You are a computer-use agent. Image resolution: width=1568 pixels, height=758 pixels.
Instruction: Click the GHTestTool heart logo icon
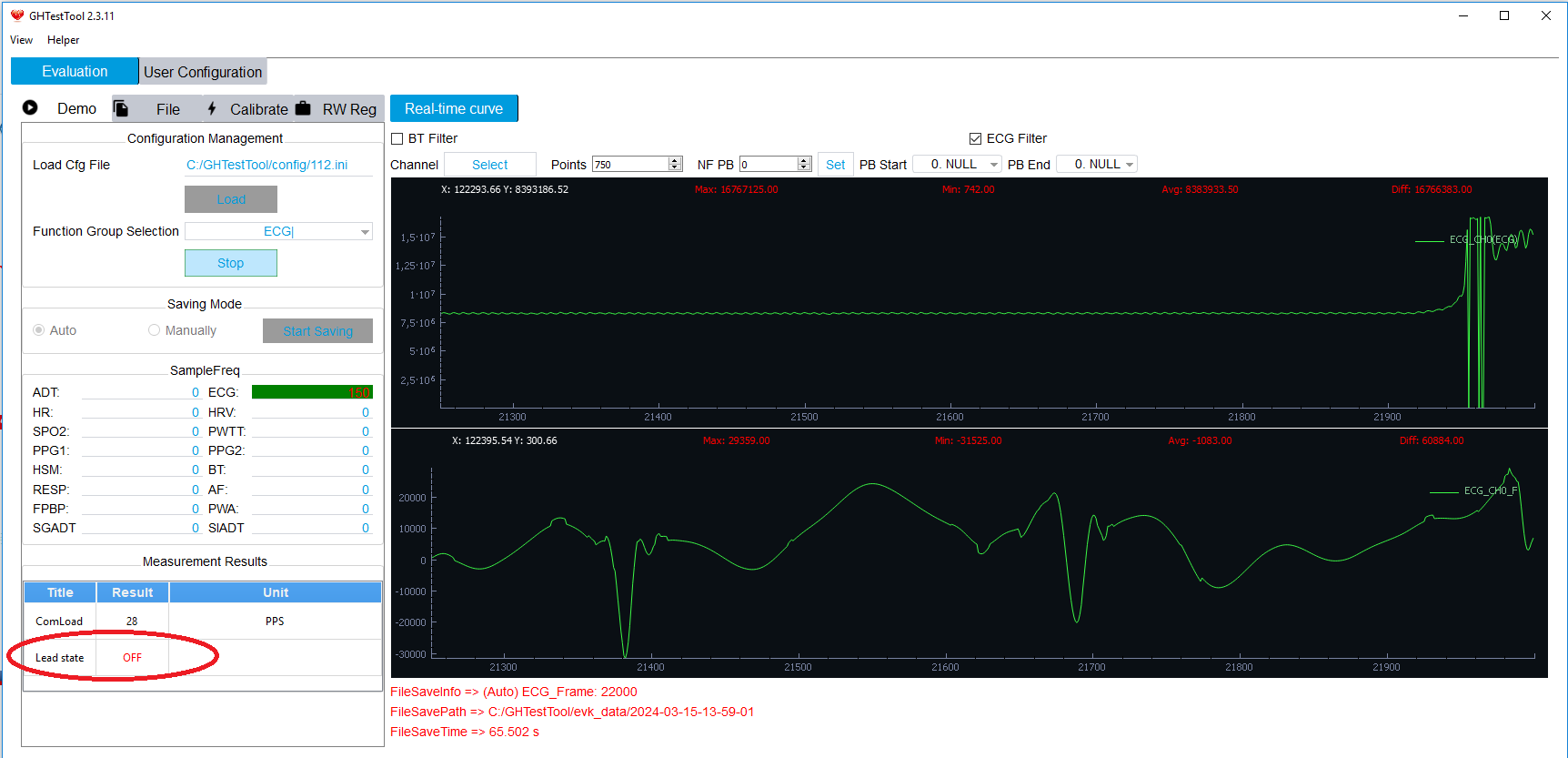click(16, 15)
